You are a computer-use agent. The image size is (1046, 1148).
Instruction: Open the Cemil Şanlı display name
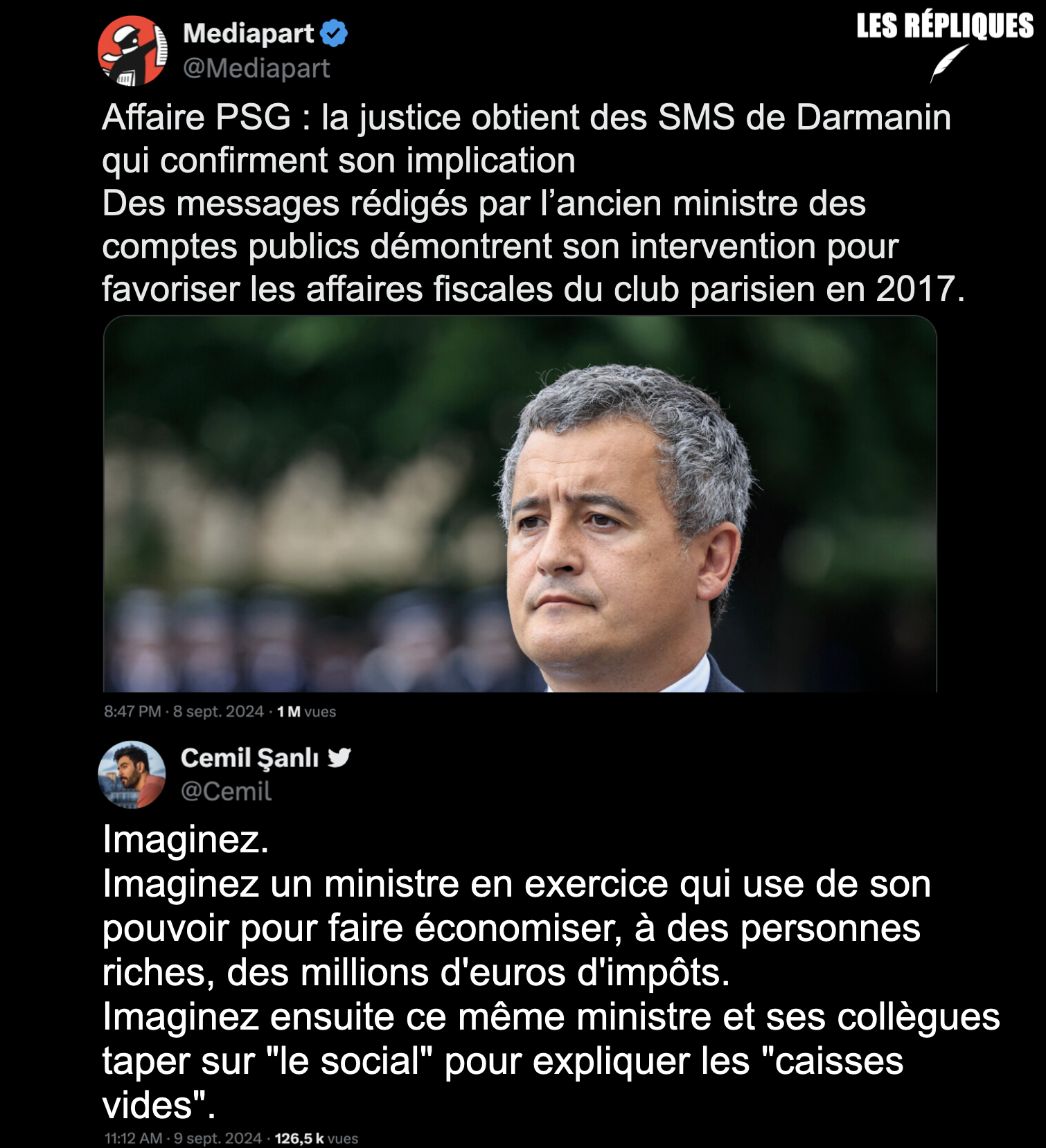pos(250,757)
